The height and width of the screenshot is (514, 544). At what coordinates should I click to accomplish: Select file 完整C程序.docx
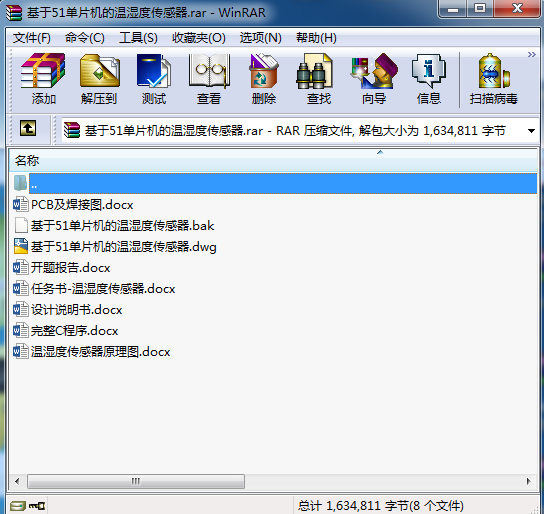coord(75,331)
